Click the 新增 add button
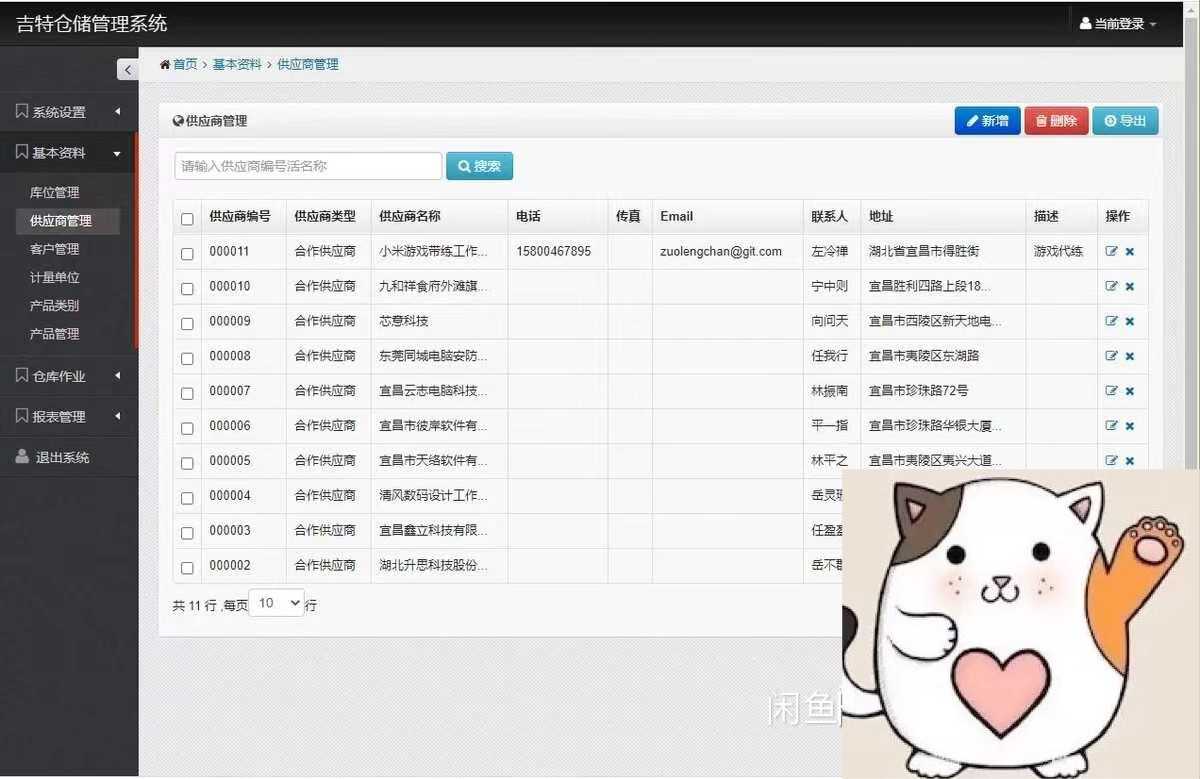The height and width of the screenshot is (779, 1200). [x=987, y=121]
